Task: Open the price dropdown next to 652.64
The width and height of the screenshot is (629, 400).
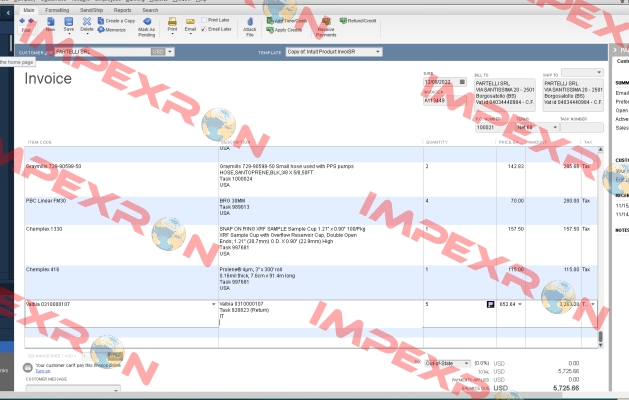Action: [x=520, y=304]
